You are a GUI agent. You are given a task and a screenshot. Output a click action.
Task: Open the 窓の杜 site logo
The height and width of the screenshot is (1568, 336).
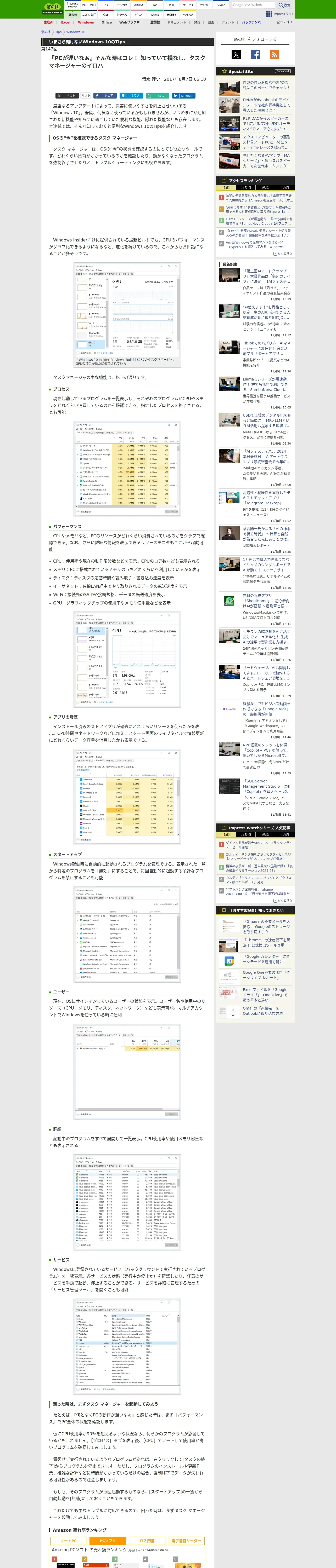(52, 9)
